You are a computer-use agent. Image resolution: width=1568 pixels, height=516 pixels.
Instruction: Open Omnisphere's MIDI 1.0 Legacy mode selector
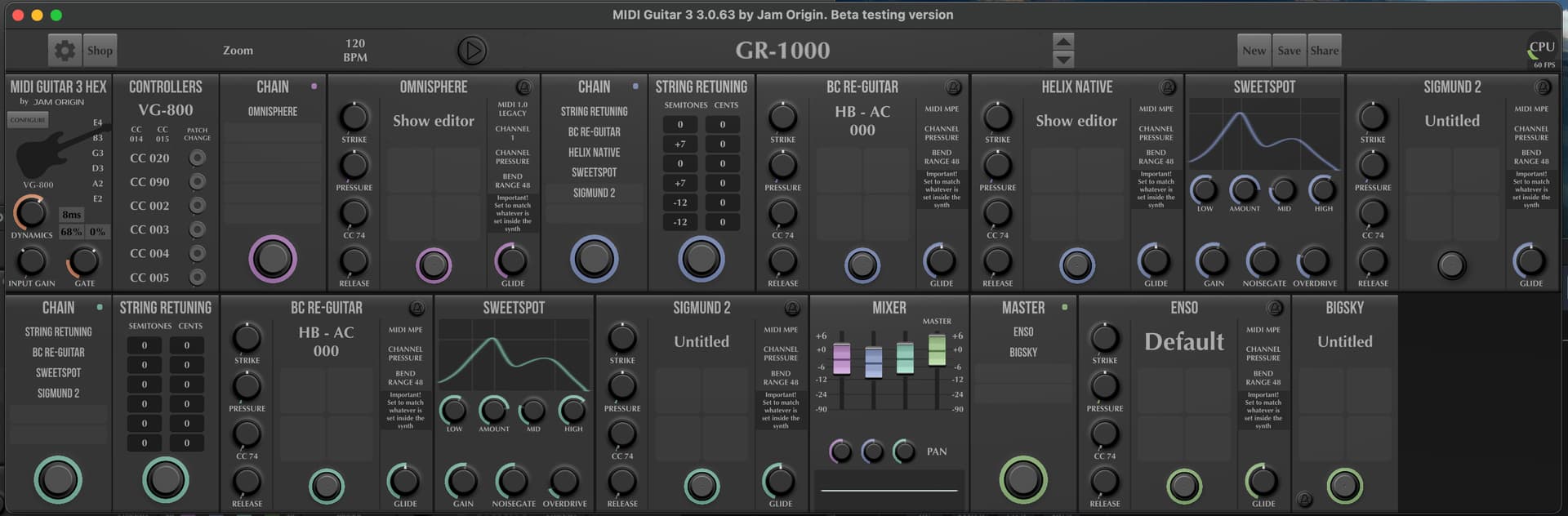pyautogui.click(x=513, y=109)
